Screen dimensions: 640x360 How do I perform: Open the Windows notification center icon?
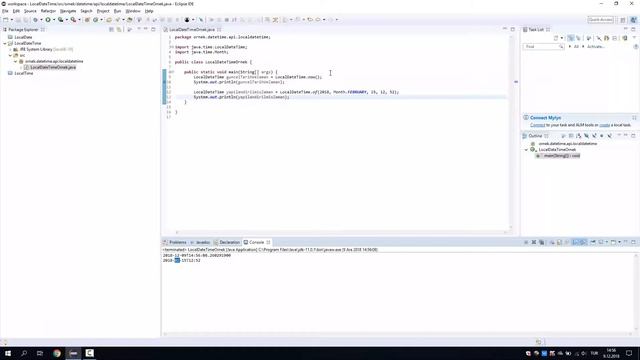[x=629, y=353]
